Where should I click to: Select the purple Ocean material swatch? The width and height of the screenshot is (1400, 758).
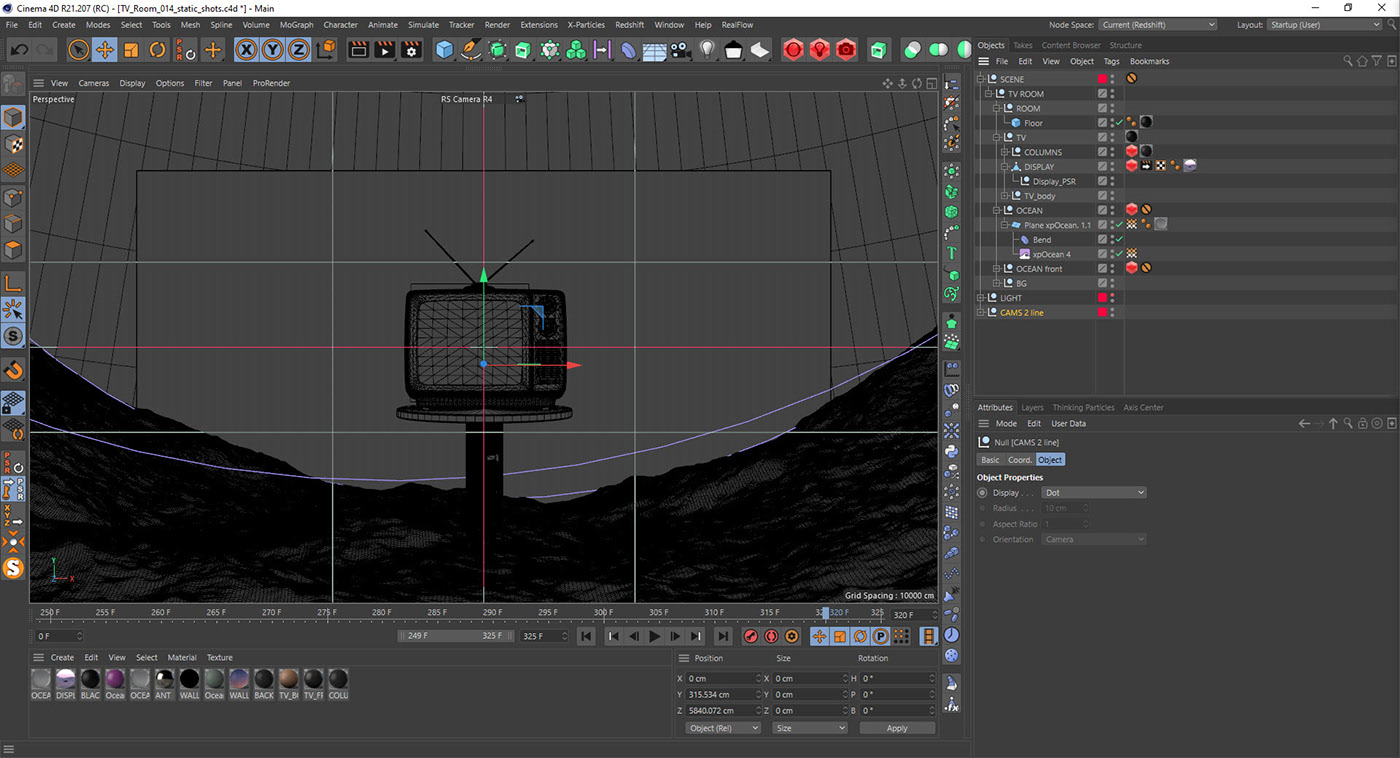pos(115,680)
